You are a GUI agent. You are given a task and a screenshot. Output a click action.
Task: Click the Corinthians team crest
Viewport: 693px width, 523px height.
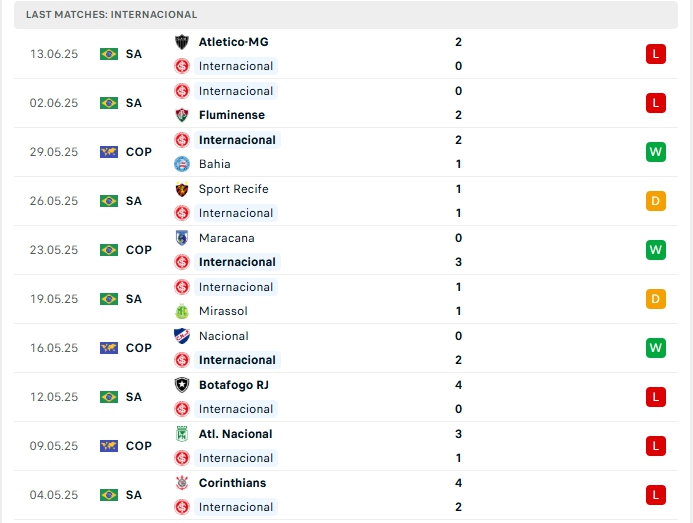[182, 483]
